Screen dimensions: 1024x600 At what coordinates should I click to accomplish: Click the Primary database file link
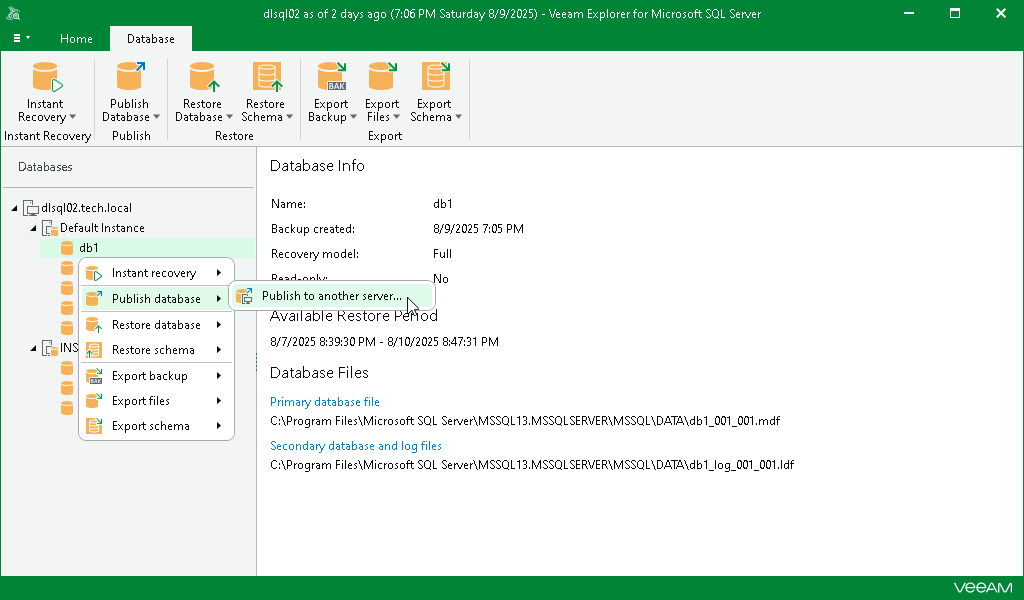[325, 401]
